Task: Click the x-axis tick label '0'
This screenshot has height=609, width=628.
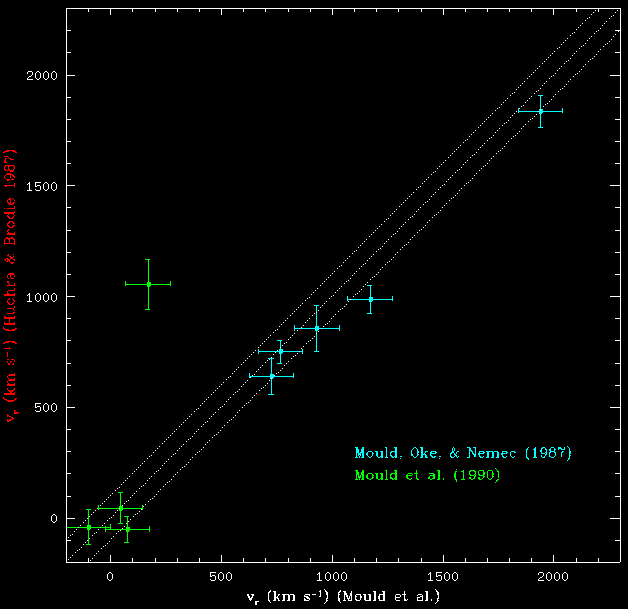Action: 110,577
